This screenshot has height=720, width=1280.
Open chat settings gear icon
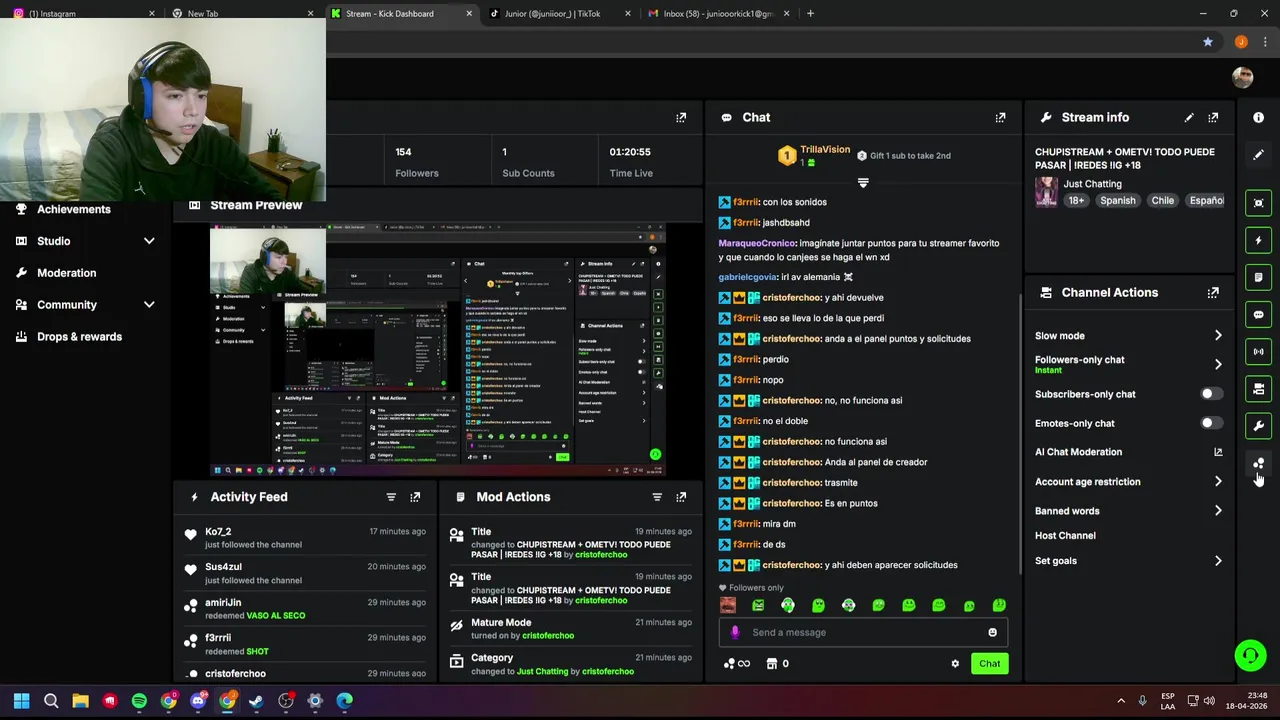[x=955, y=663]
